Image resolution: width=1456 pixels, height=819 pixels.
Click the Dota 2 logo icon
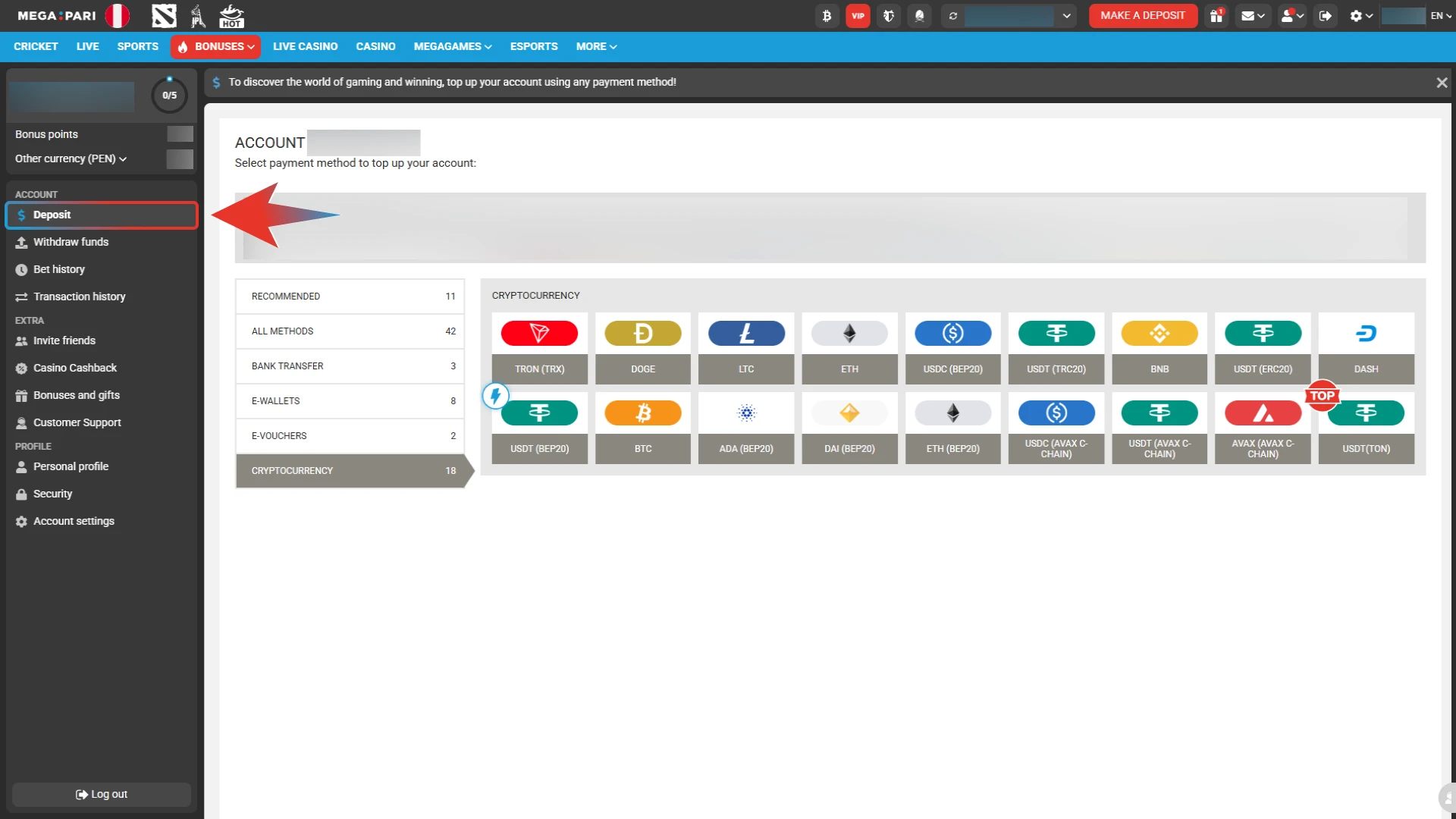coord(164,16)
